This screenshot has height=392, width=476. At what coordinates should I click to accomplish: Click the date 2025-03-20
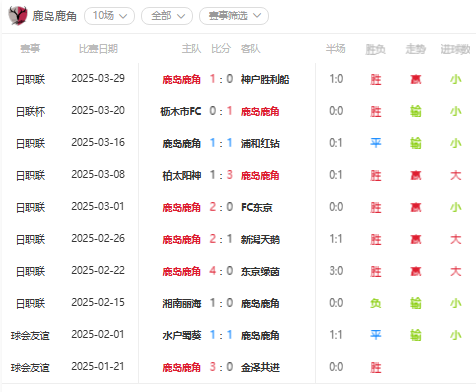click(x=98, y=111)
